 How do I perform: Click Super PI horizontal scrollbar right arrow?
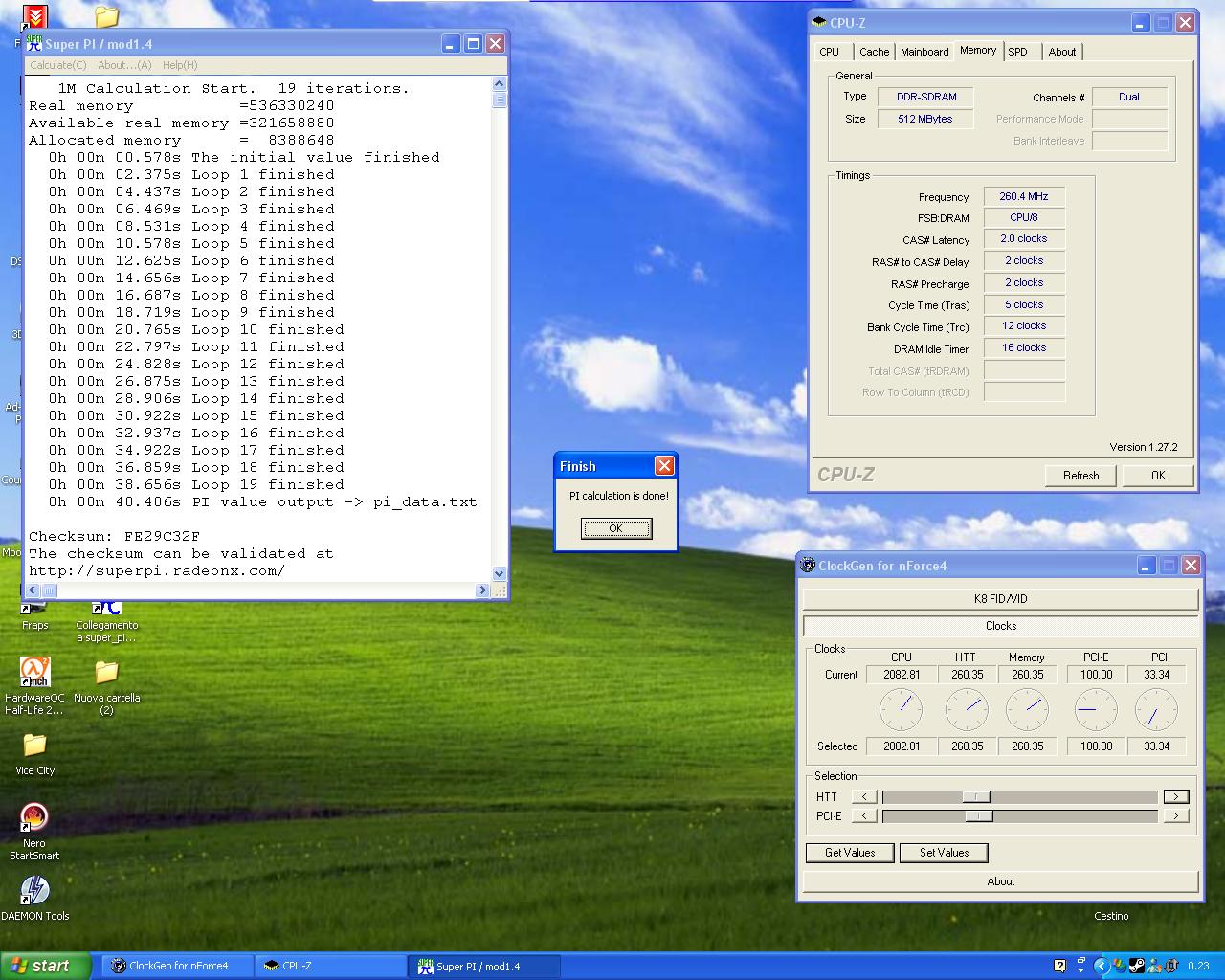point(482,590)
